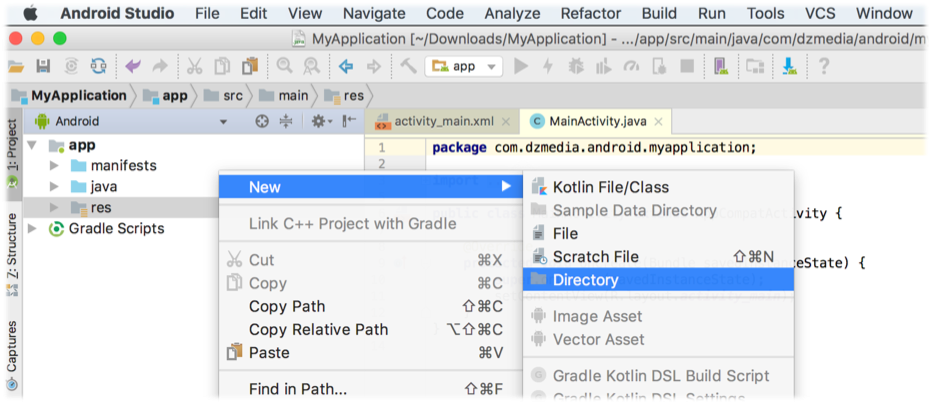The width and height of the screenshot is (929, 402).
Task: Click the Find magnifier icon
Action: pos(284,66)
